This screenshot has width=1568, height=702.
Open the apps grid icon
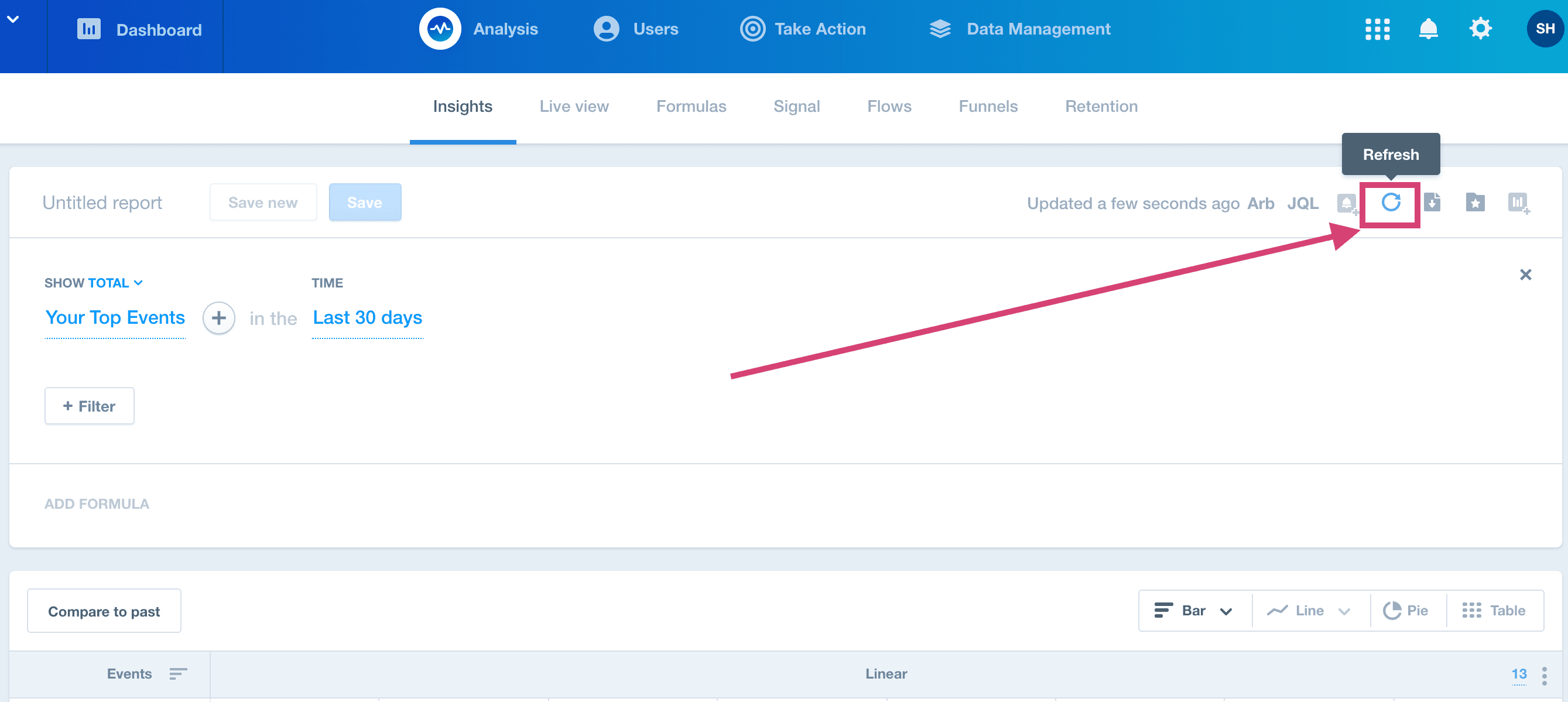[x=1377, y=29]
